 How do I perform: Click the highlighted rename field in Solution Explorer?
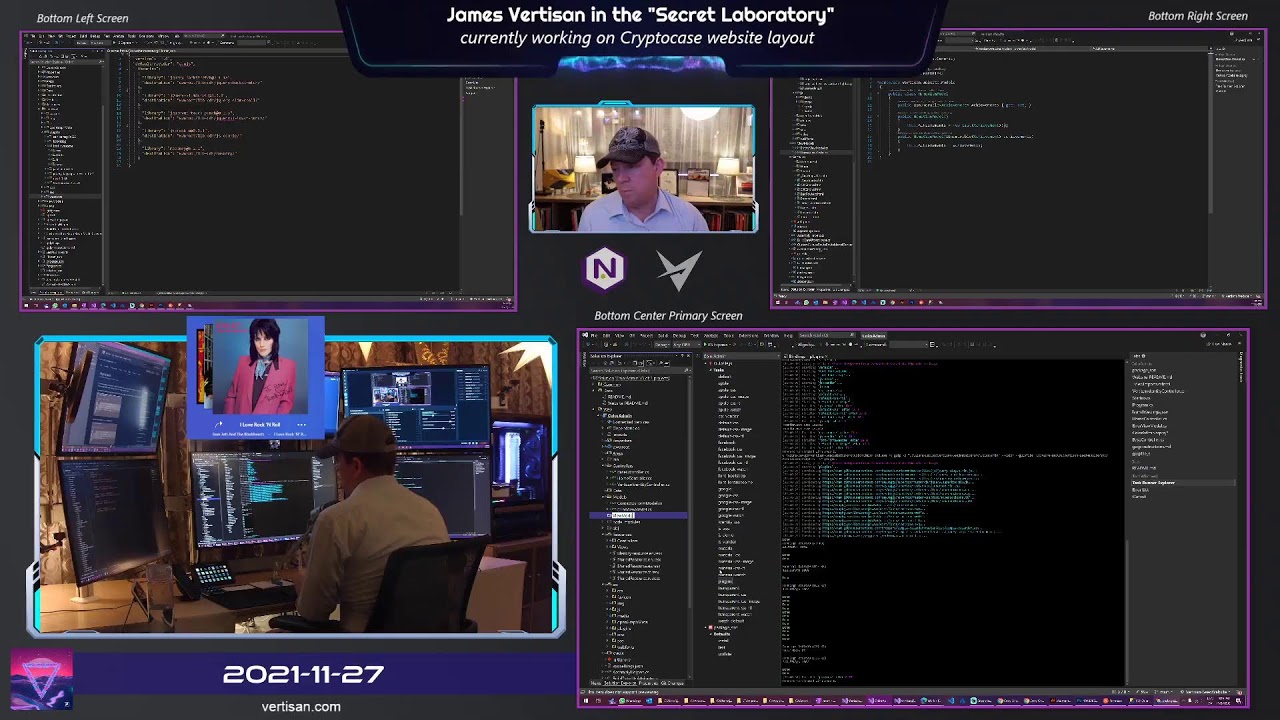[624, 515]
